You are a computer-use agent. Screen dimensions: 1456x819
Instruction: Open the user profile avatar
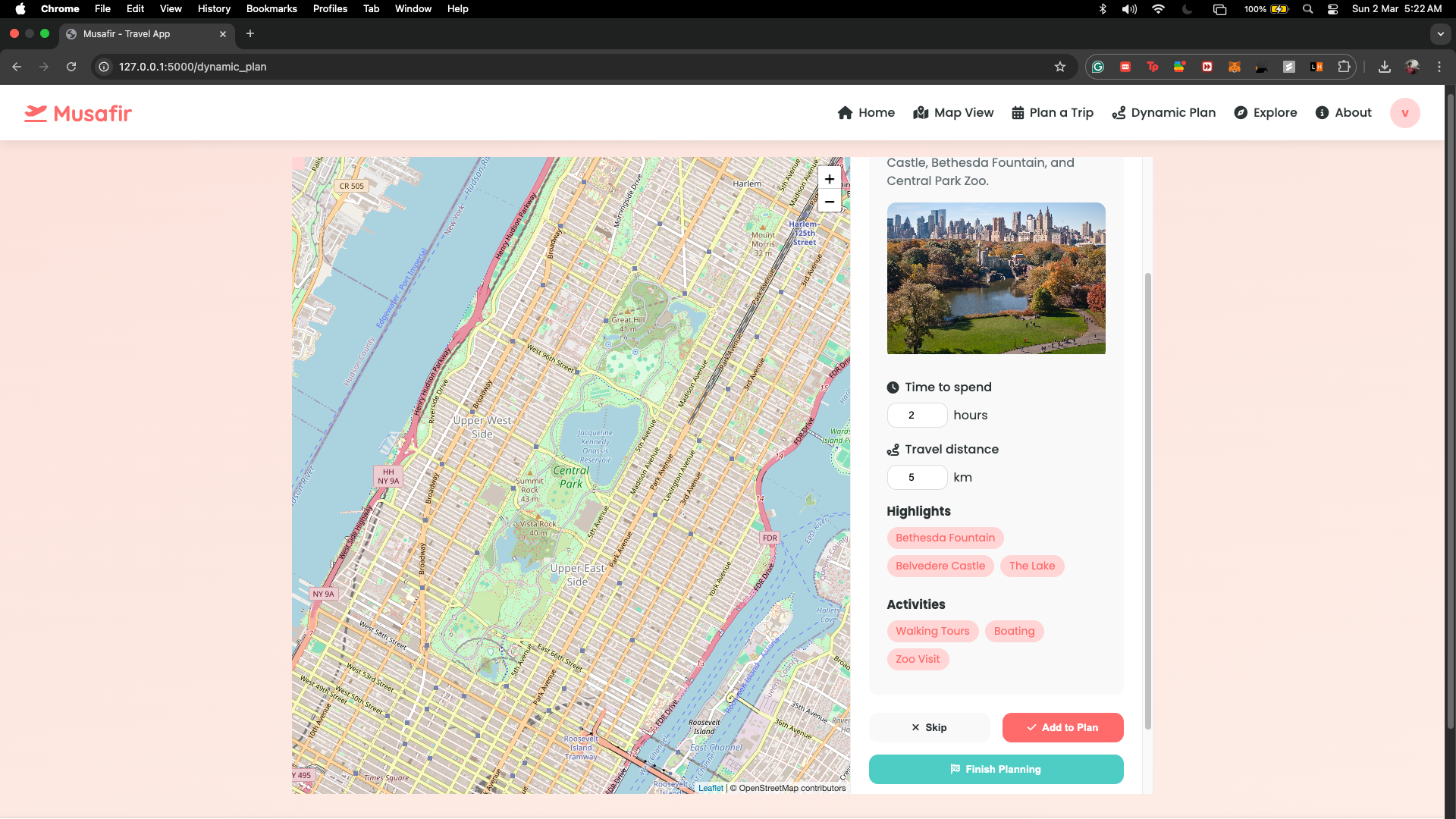[1404, 113]
